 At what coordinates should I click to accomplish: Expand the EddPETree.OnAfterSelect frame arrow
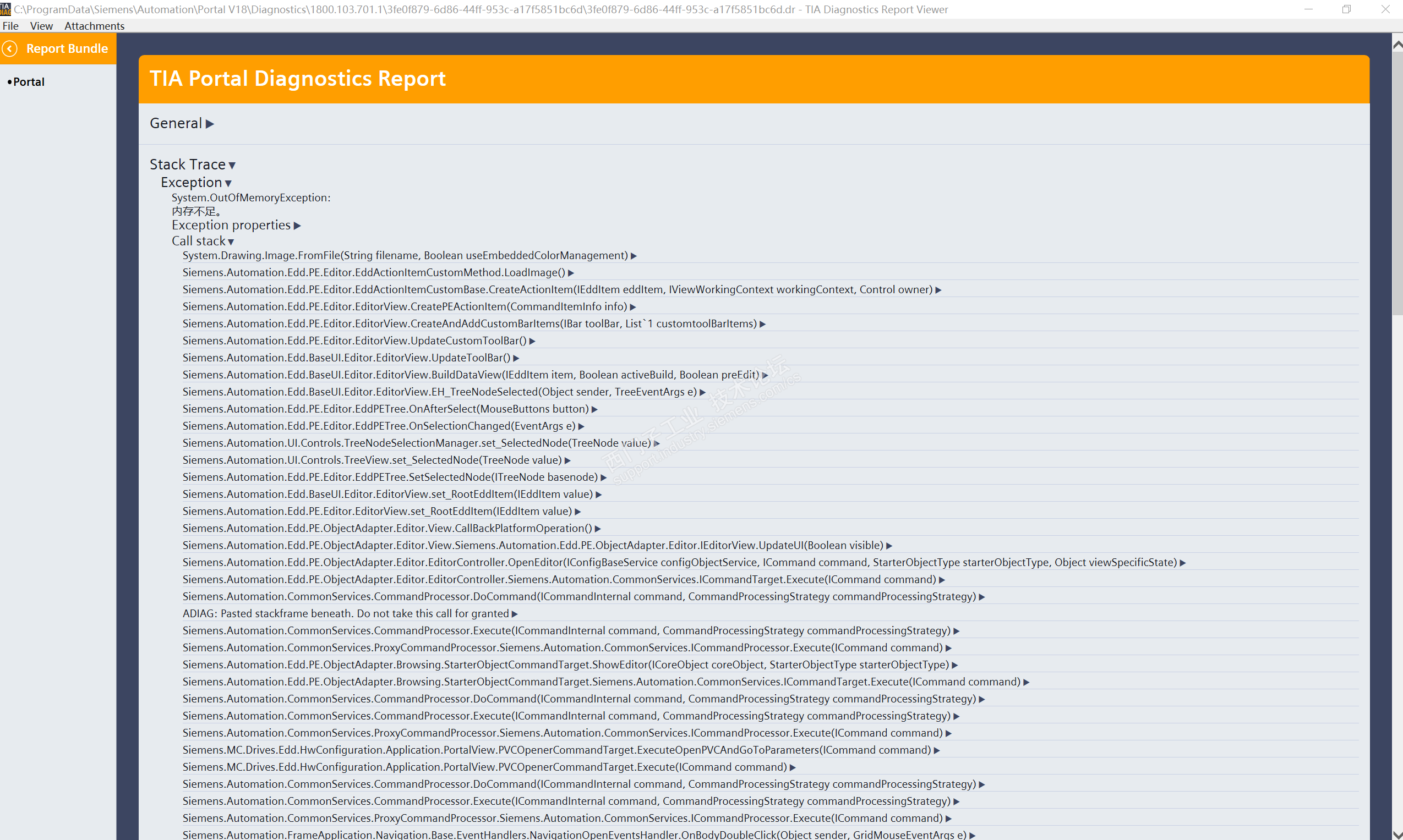(x=594, y=409)
